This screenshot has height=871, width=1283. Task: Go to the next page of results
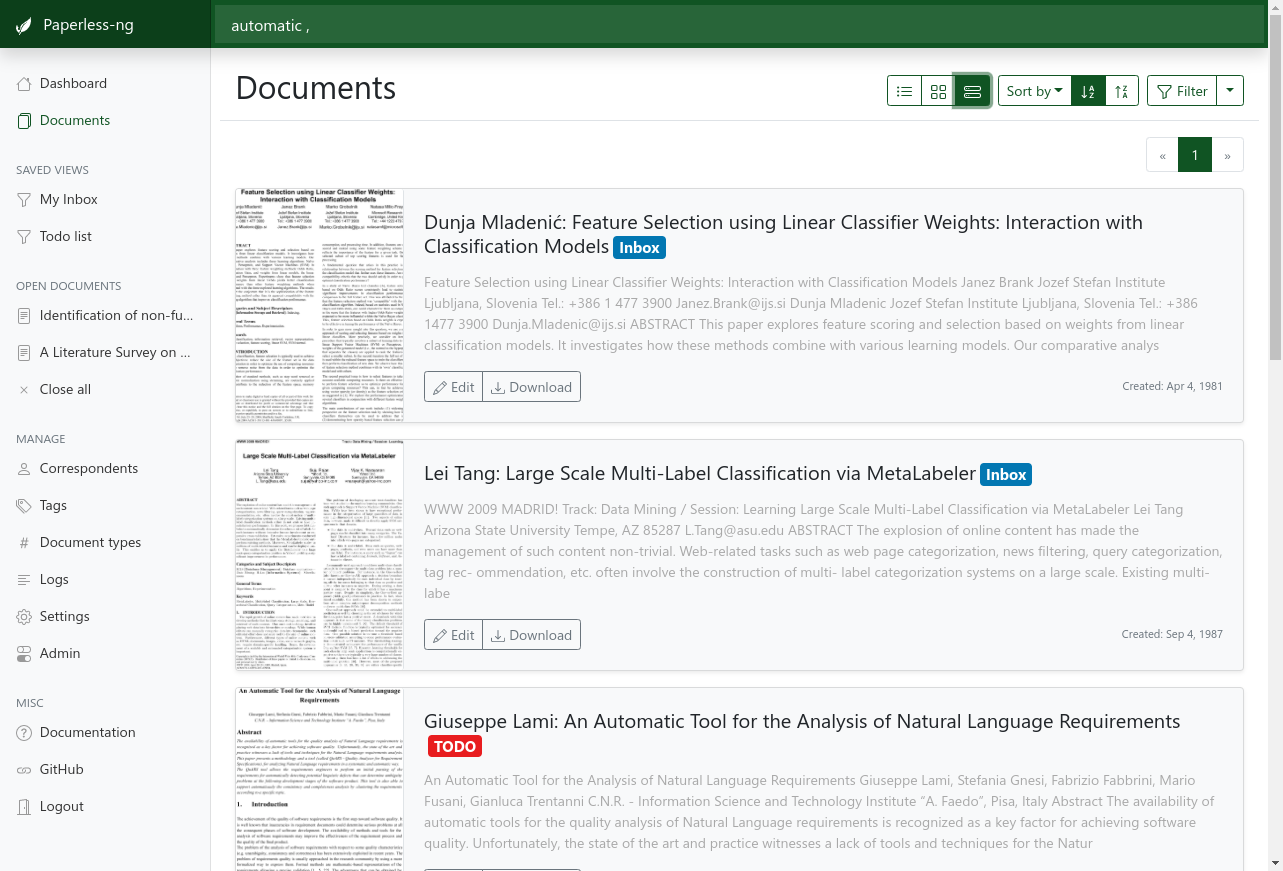(1227, 155)
